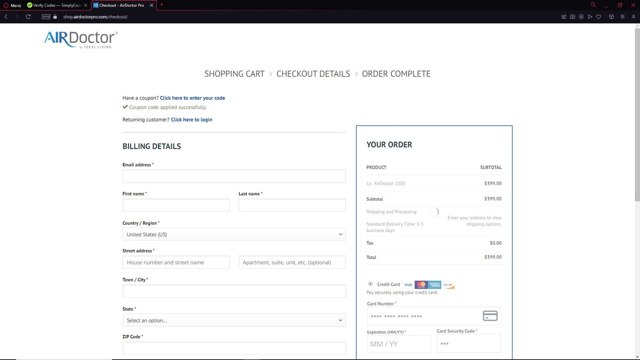The width and height of the screenshot is (640, 360).
Task: Click the YOUR ORDER heading
Action: click(389, 144)
